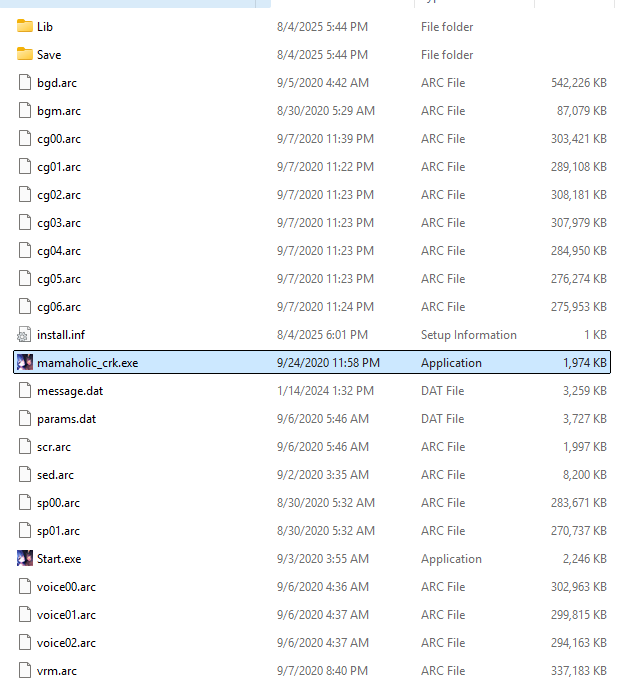Click the file name "cg05.arc"
Viewport: 626px width, 694px height.
[59, 279]
